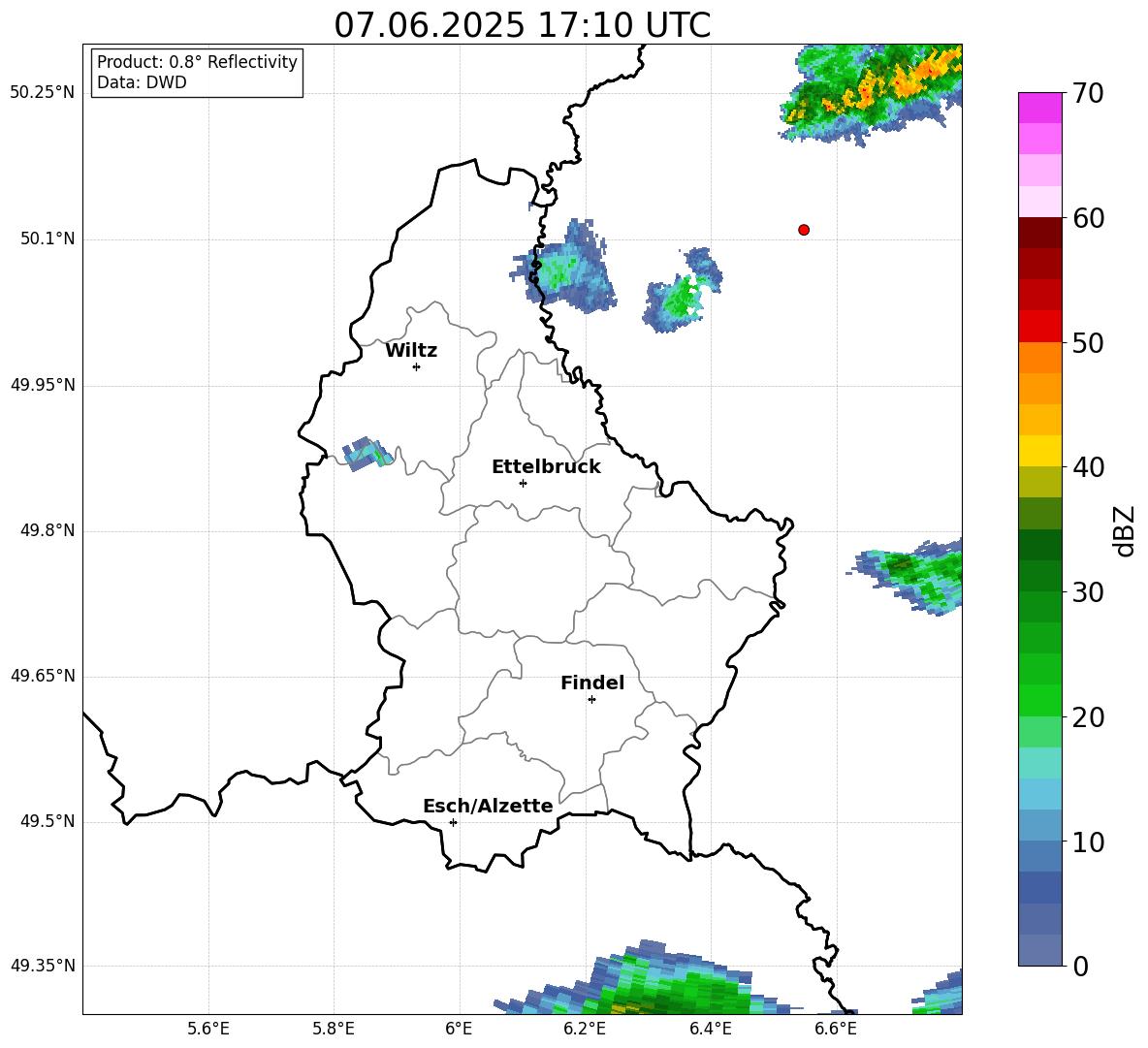
Task: Click the bright green 20 dBZ colorbar band
Action: pyautogui.click(x=1040, y=700)
